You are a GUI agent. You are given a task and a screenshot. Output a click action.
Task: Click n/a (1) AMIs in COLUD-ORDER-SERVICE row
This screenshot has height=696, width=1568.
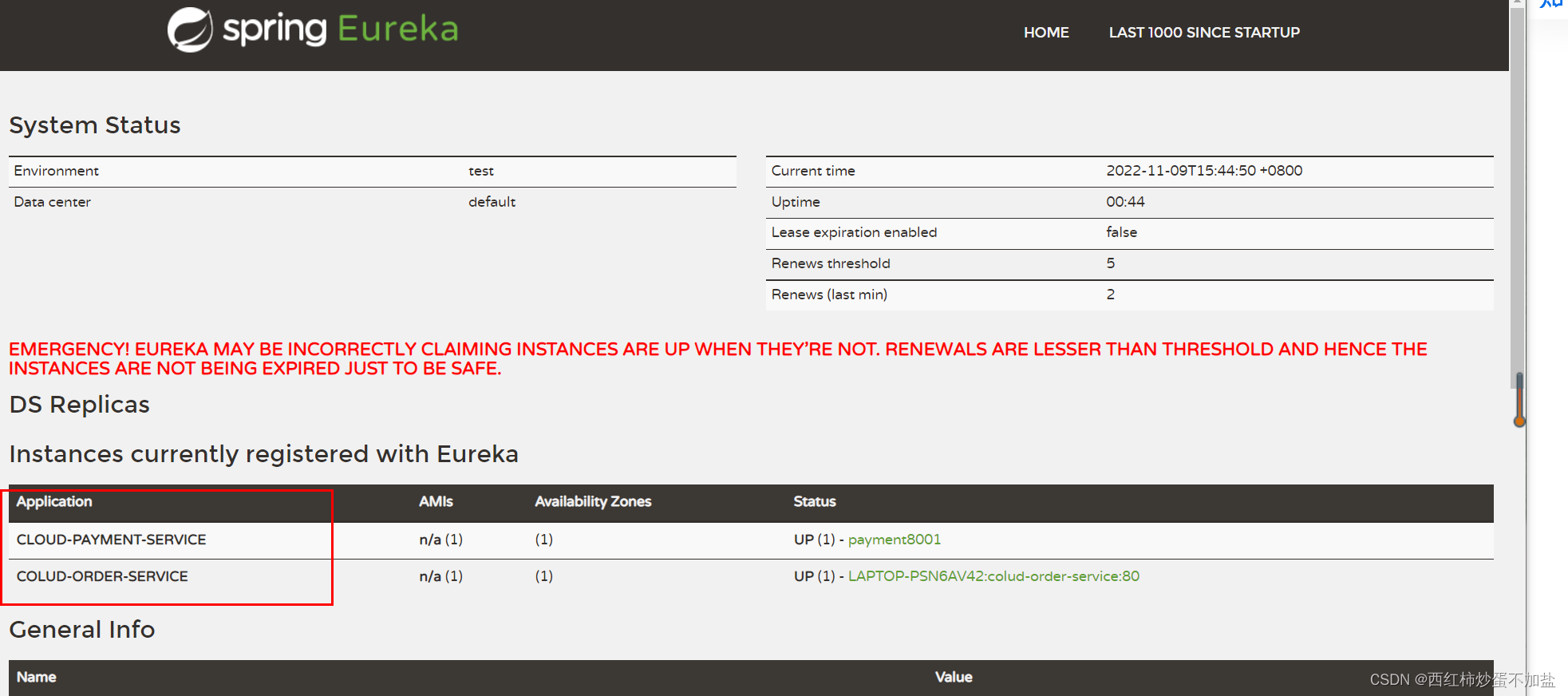coord(440,576)
